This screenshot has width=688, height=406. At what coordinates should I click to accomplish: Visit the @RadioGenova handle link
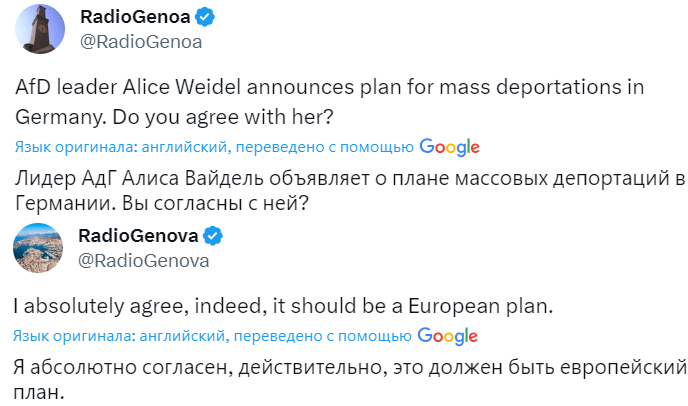[x=143, y=261]
